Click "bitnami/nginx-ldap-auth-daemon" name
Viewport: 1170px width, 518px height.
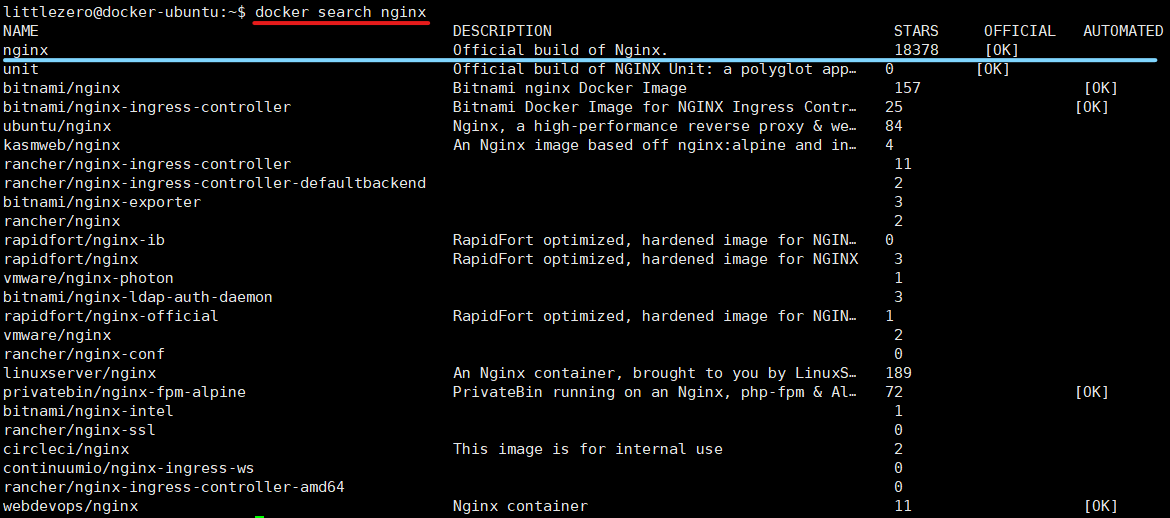[138, 297]
